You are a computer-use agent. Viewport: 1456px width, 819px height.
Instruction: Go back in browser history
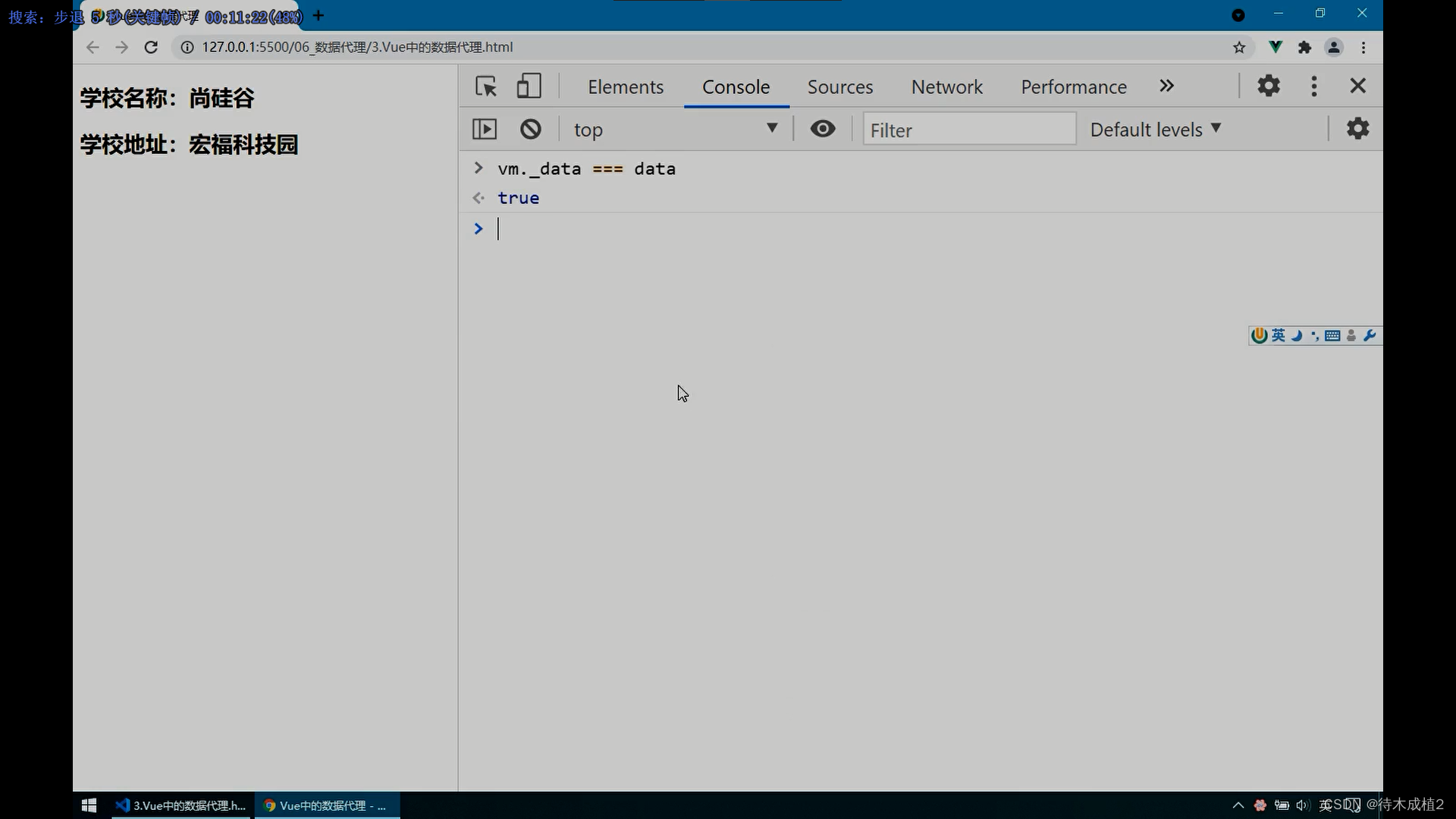[x=93, y=47]
